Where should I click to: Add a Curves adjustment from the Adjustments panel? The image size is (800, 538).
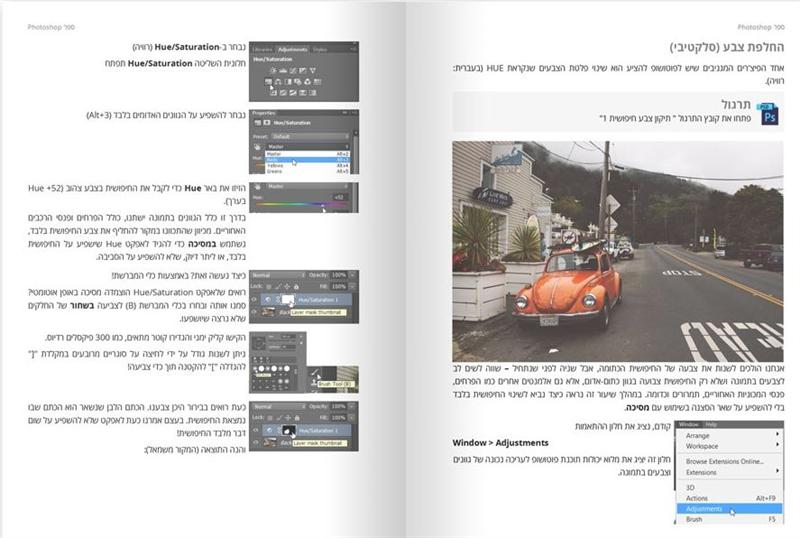[x=293, y=70]
